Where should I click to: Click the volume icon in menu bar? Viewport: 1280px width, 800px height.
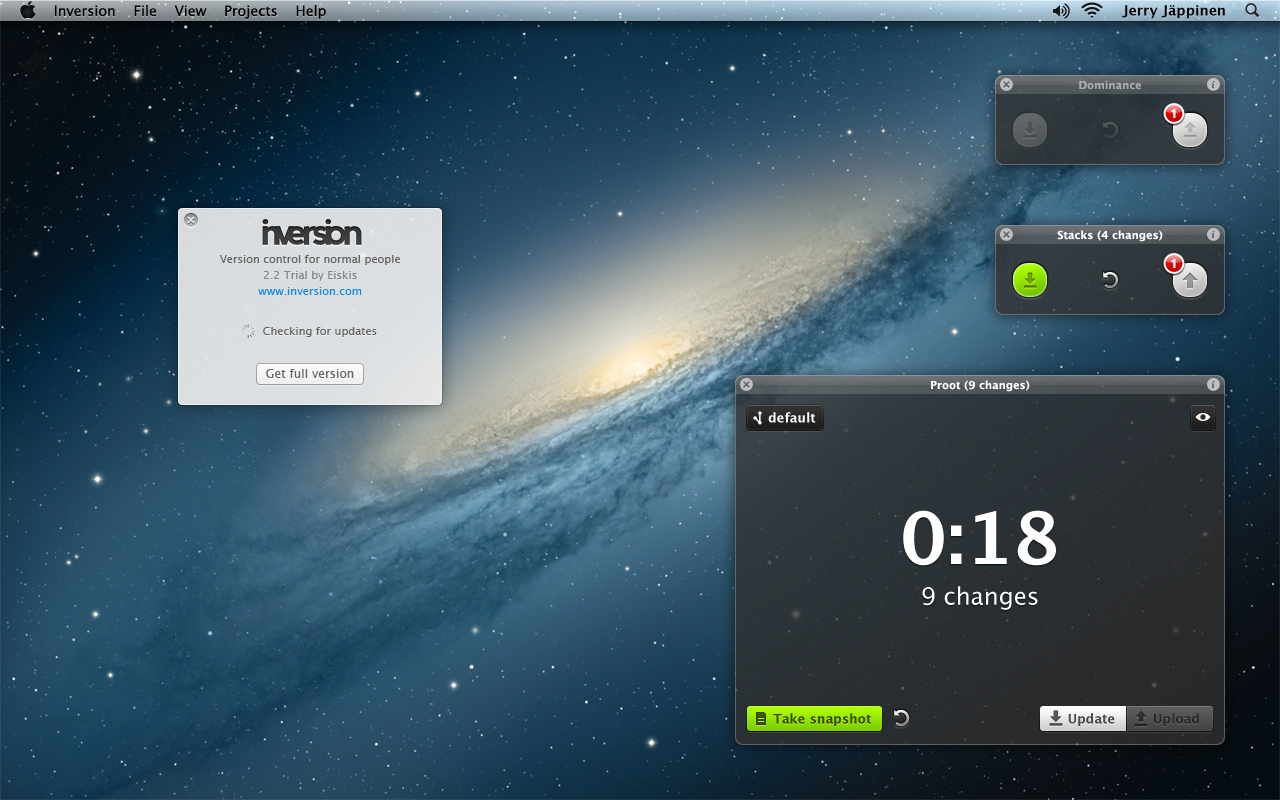click(x=1061, y=11)
